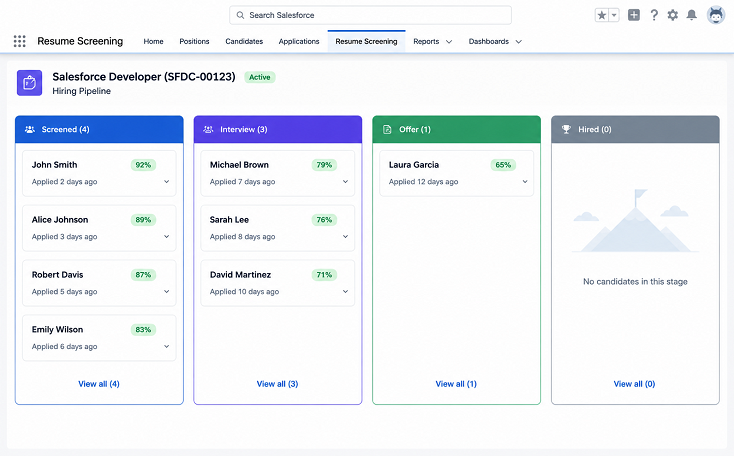Click the View all (0) link
This screenshot has height=456, width=734.
point(634,384)
